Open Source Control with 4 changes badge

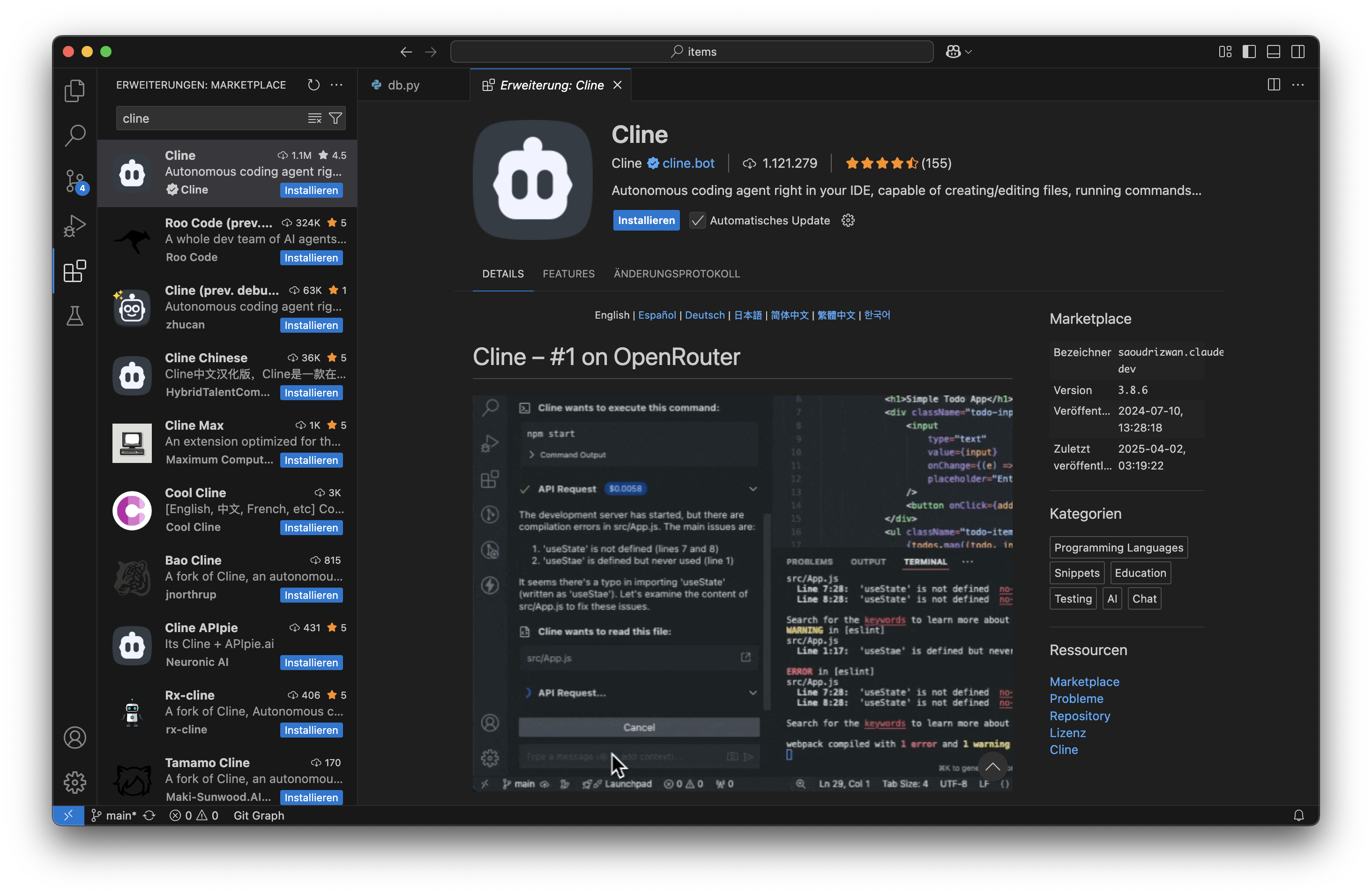75,181
